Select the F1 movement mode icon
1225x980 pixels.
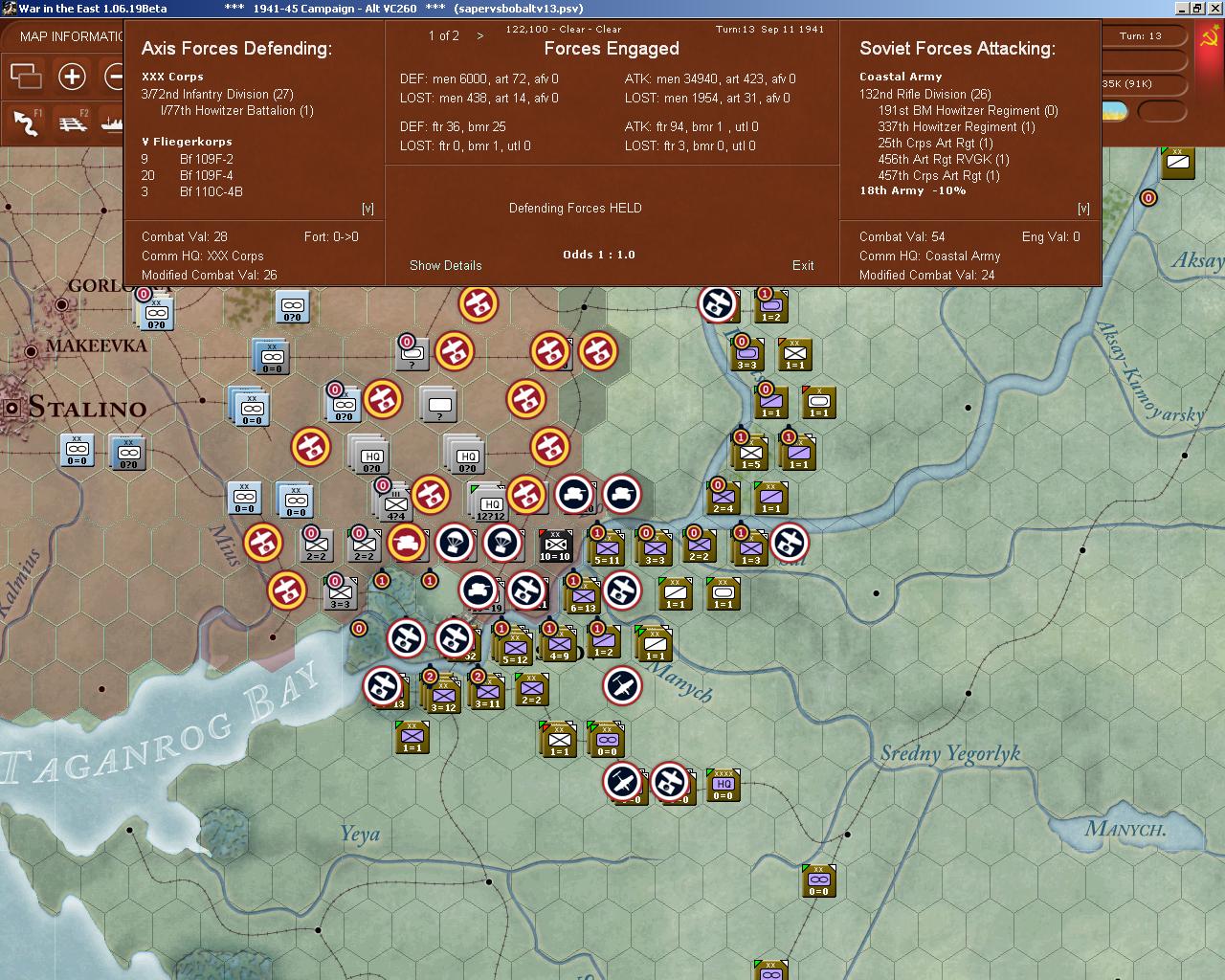pyautogui.click(x=26, y=122)
